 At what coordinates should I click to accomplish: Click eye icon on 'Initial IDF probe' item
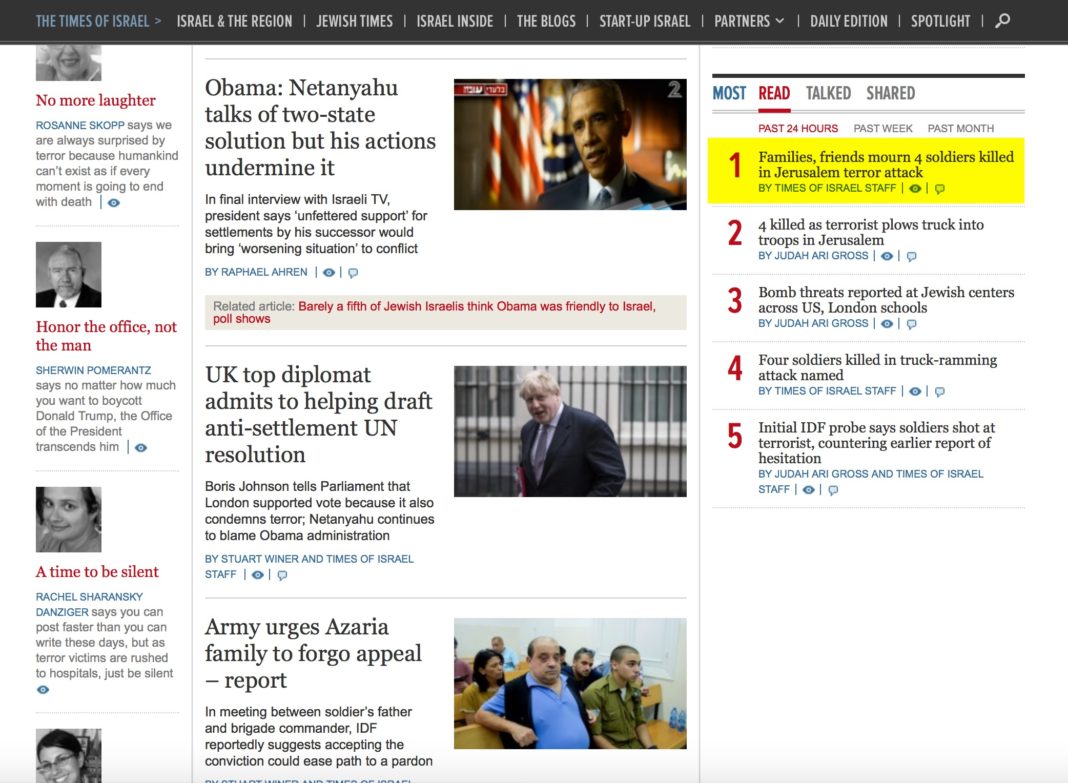(x=808, y=490)
